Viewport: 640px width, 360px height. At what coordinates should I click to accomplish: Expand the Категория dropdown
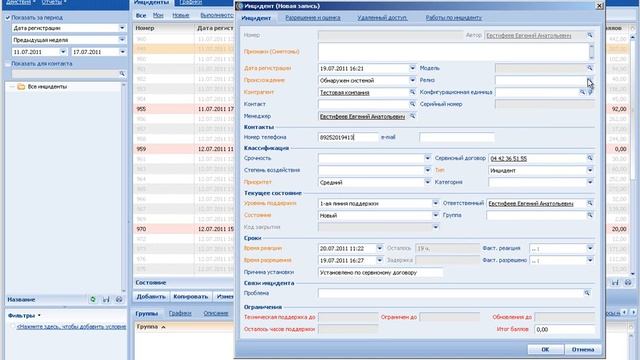(x=590, y=182)
